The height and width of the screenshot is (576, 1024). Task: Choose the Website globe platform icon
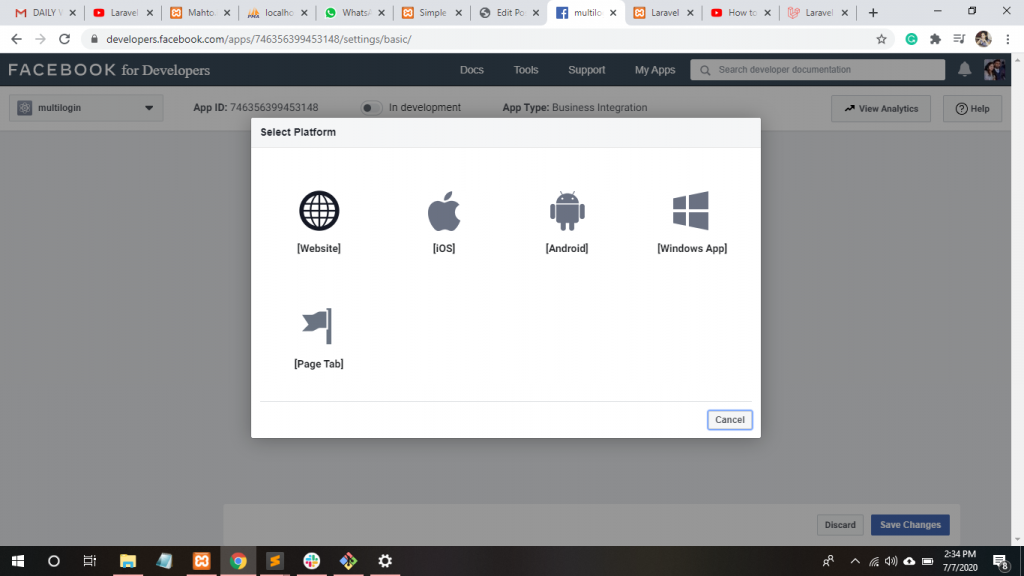tap(319, 210)
